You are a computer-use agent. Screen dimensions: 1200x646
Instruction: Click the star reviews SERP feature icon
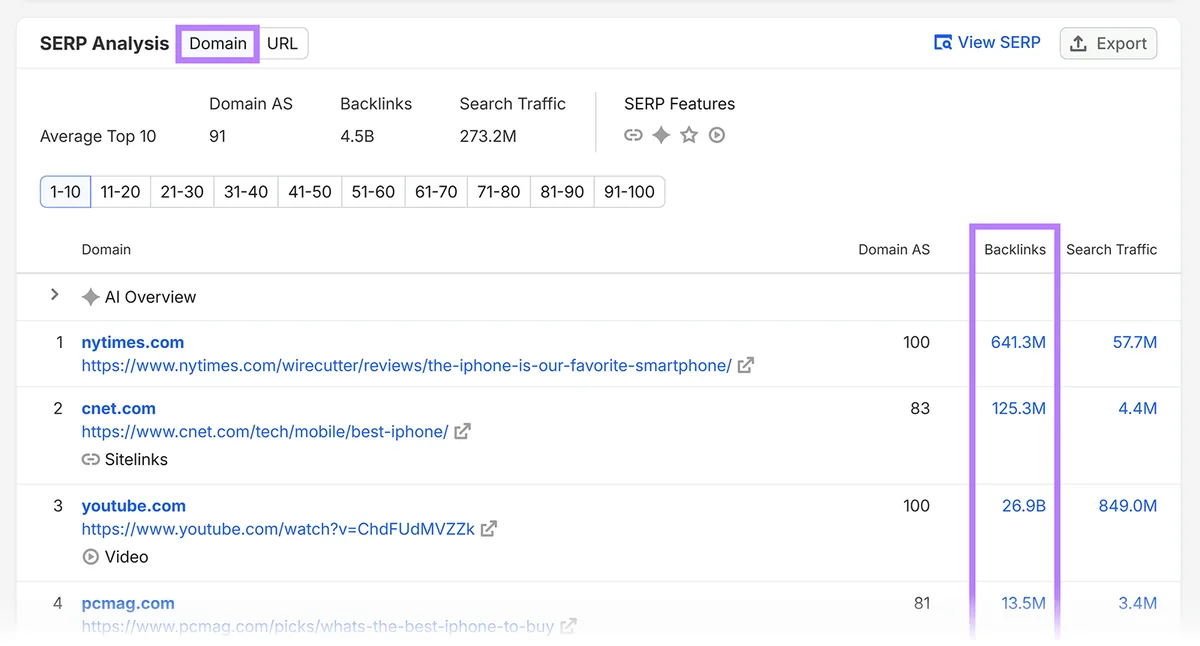pyautogui.click(x=689, y=135)
